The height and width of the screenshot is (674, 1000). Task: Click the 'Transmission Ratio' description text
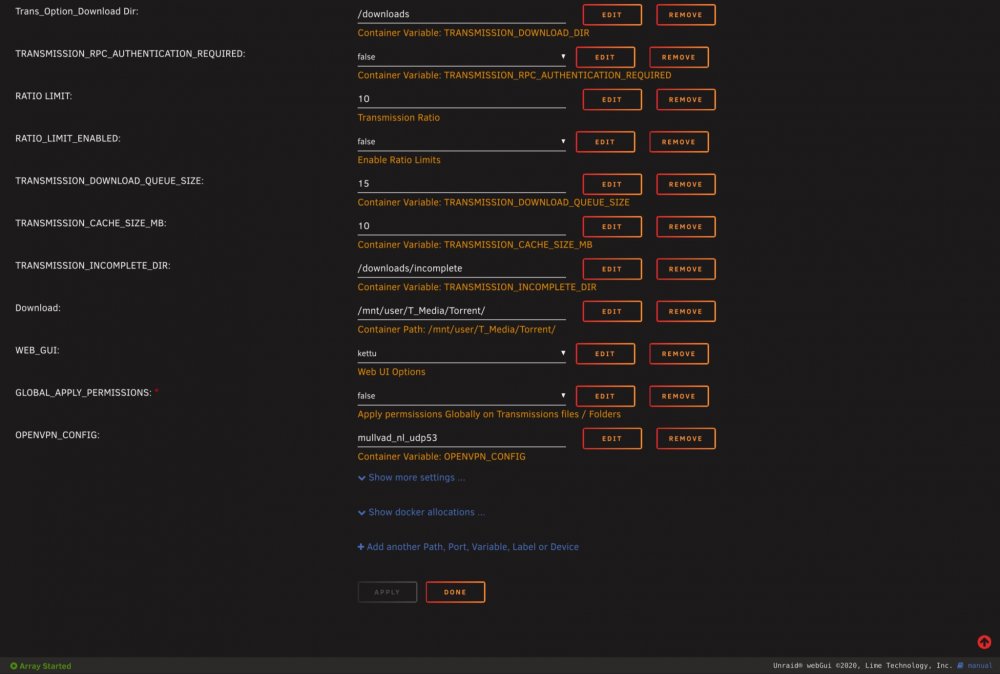tap(399, 117)
